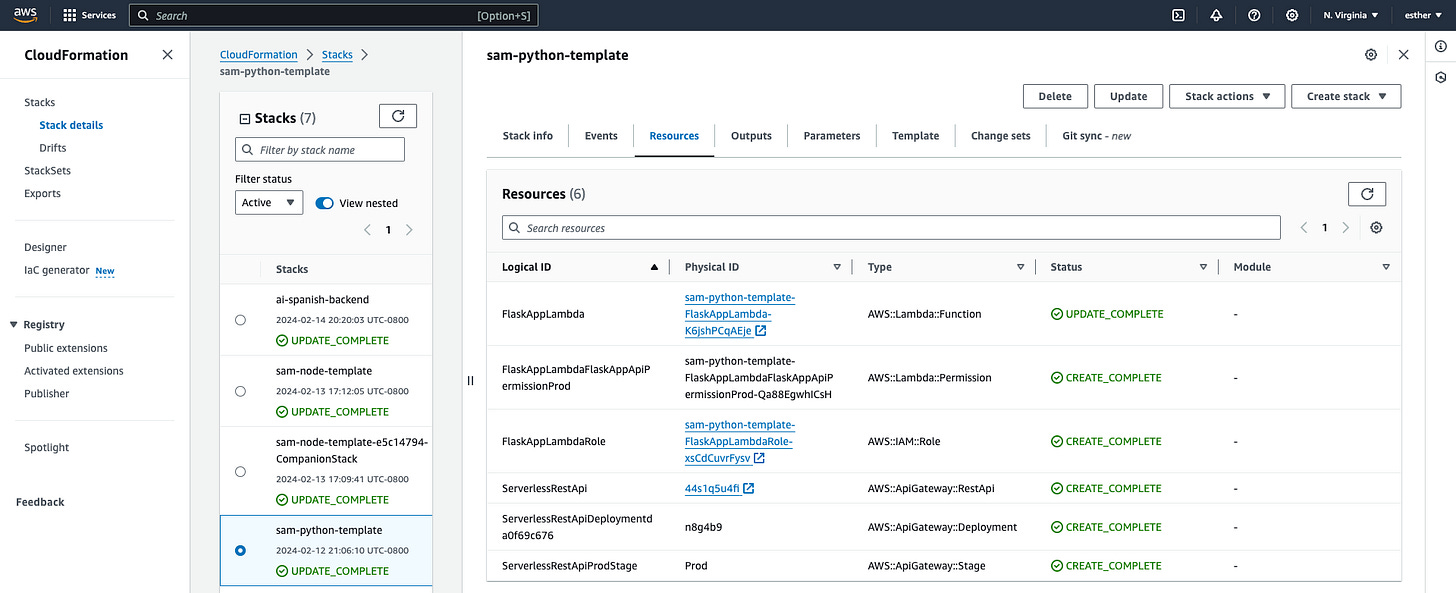Screen dimensions: 1456x593
Task: Open the notifications bell
Action: (x=1216, y=15)
